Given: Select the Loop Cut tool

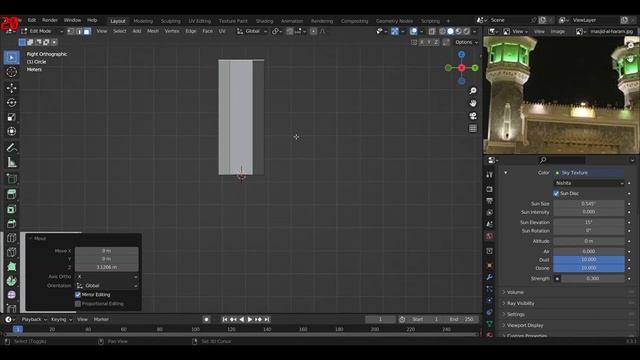Looking at the screenshot, I should [x=11, y=238].
